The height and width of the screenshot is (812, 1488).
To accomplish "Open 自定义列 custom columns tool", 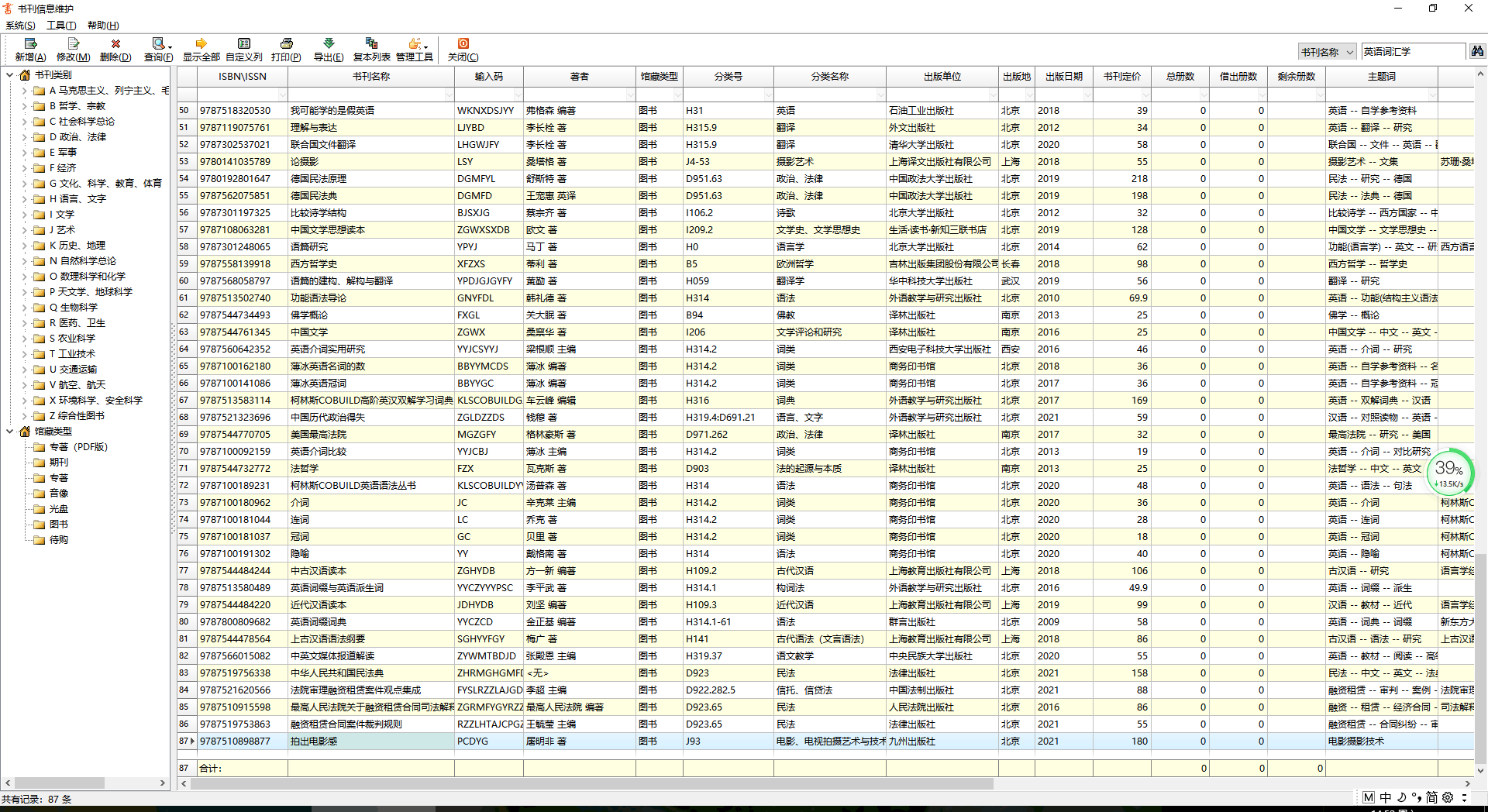I will 244,44.
